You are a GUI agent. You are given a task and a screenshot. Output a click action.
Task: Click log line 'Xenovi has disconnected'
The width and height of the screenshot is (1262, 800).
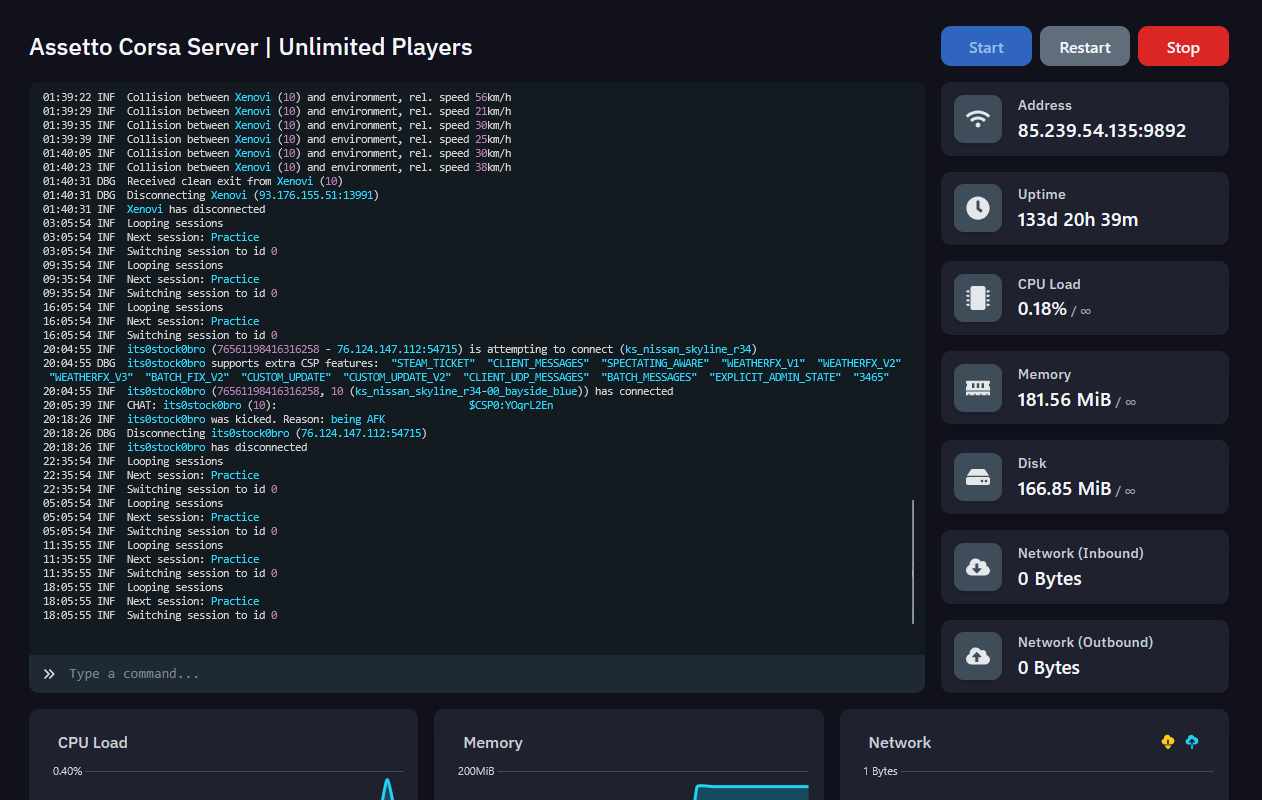point(154,209)
